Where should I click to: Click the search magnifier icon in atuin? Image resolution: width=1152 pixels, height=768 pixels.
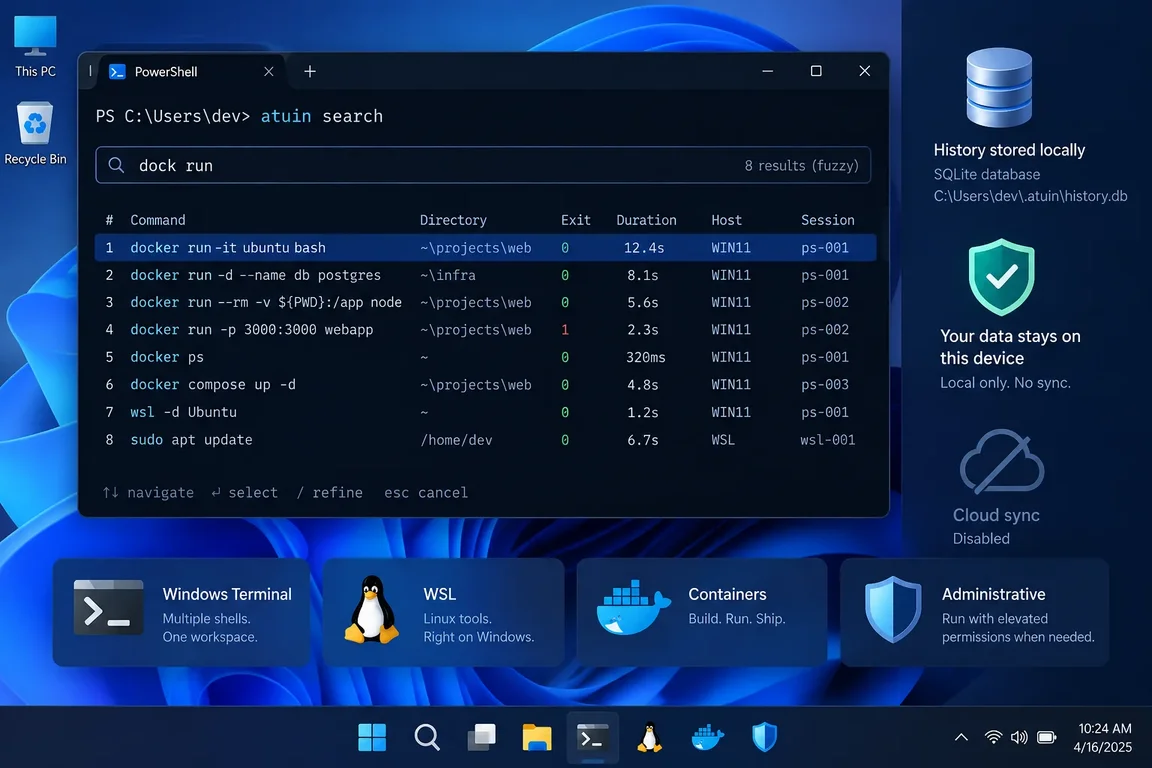116,165
